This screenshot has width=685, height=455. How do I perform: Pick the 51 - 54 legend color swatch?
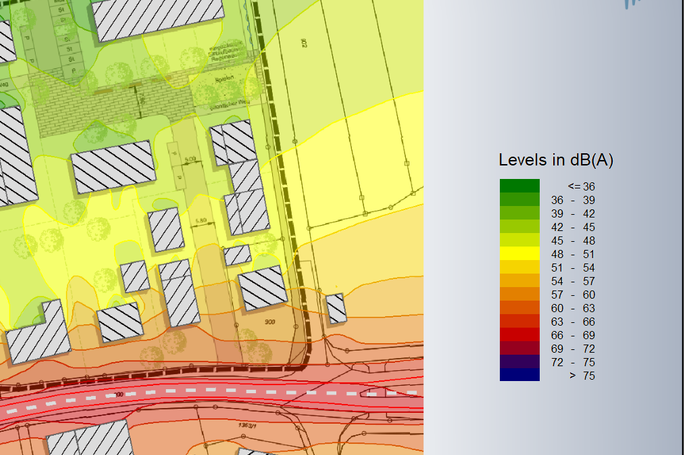click(520, 267)
